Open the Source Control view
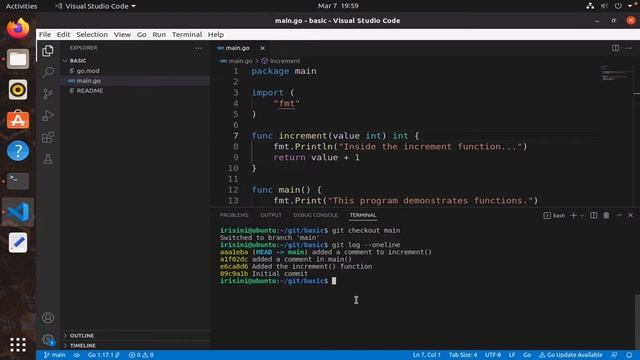This screenshot has height=360, width=640. click(48, 94)
